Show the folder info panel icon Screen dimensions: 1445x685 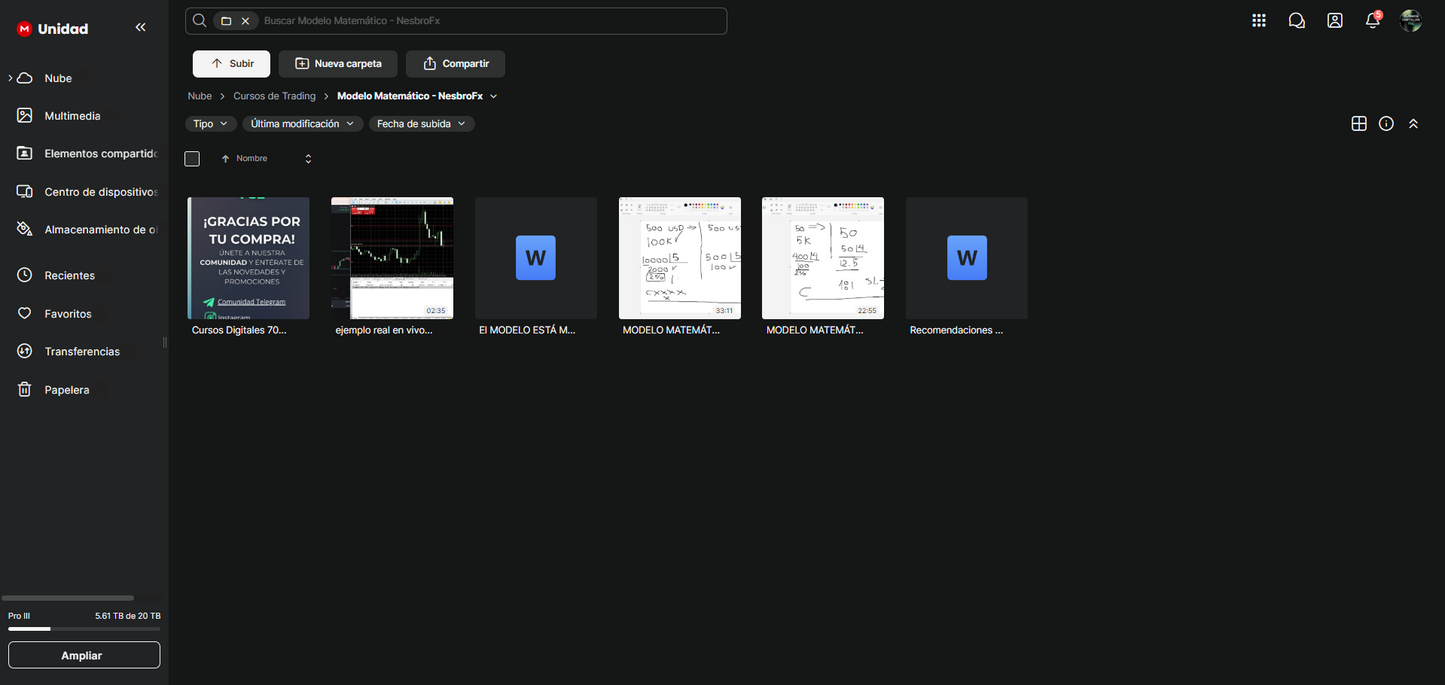point(1386,124)
